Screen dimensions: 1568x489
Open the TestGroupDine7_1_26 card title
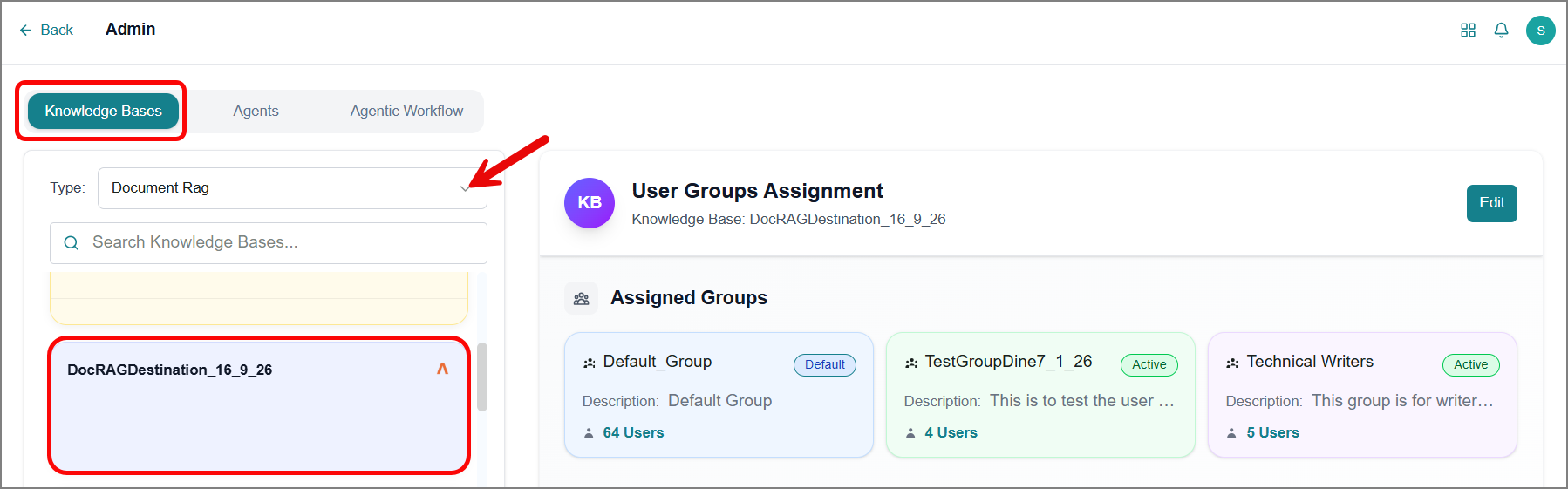tap(1008, 362)
